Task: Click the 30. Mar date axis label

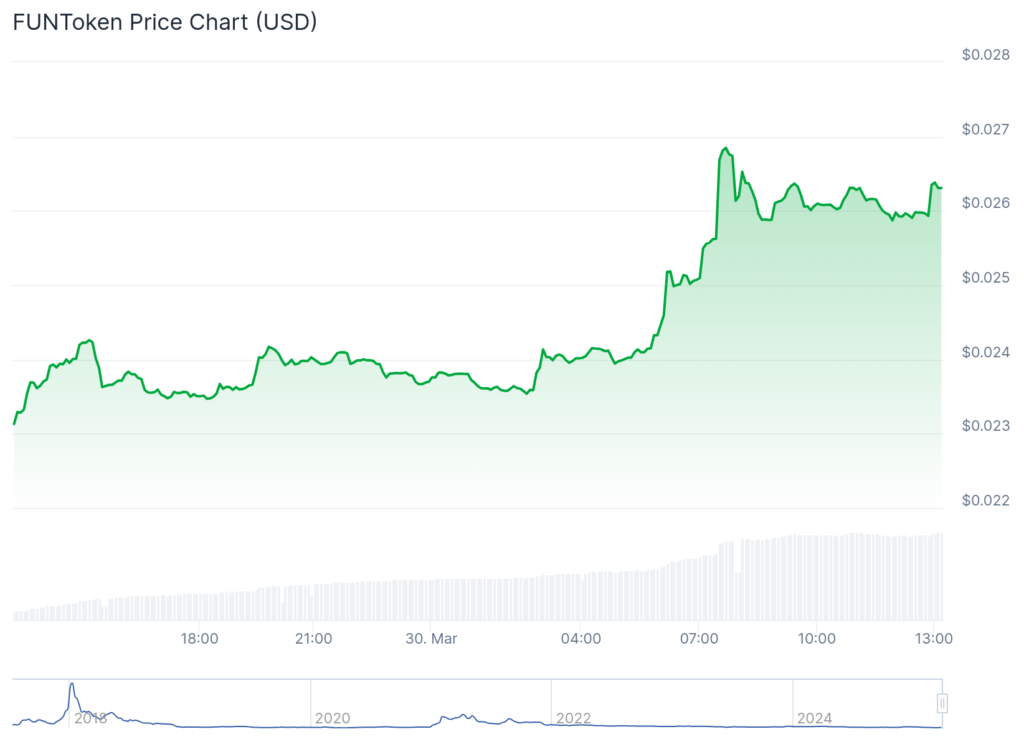Action: pos(432,638)
